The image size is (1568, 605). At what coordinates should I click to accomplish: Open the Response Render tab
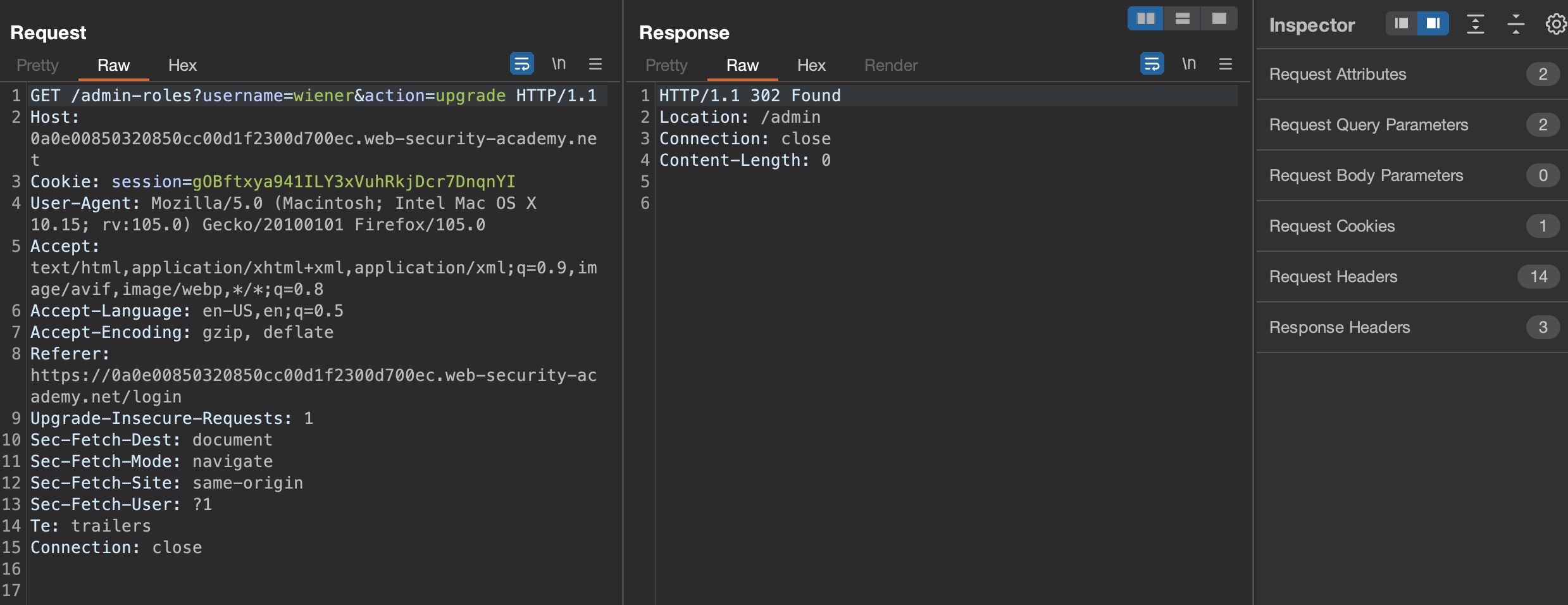click(x=890, y=65)
